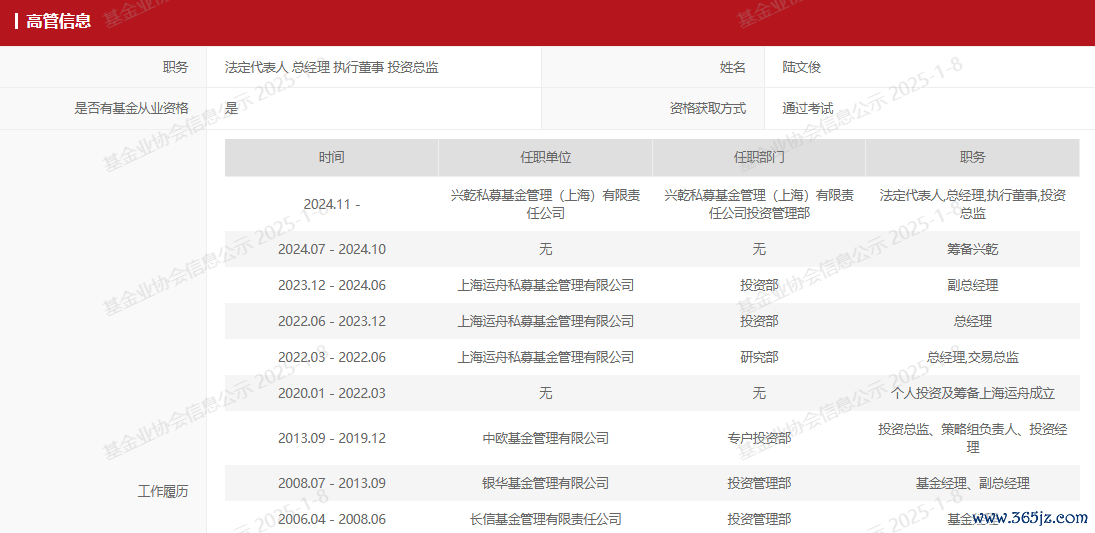Click the 通过考试 value

807,108
